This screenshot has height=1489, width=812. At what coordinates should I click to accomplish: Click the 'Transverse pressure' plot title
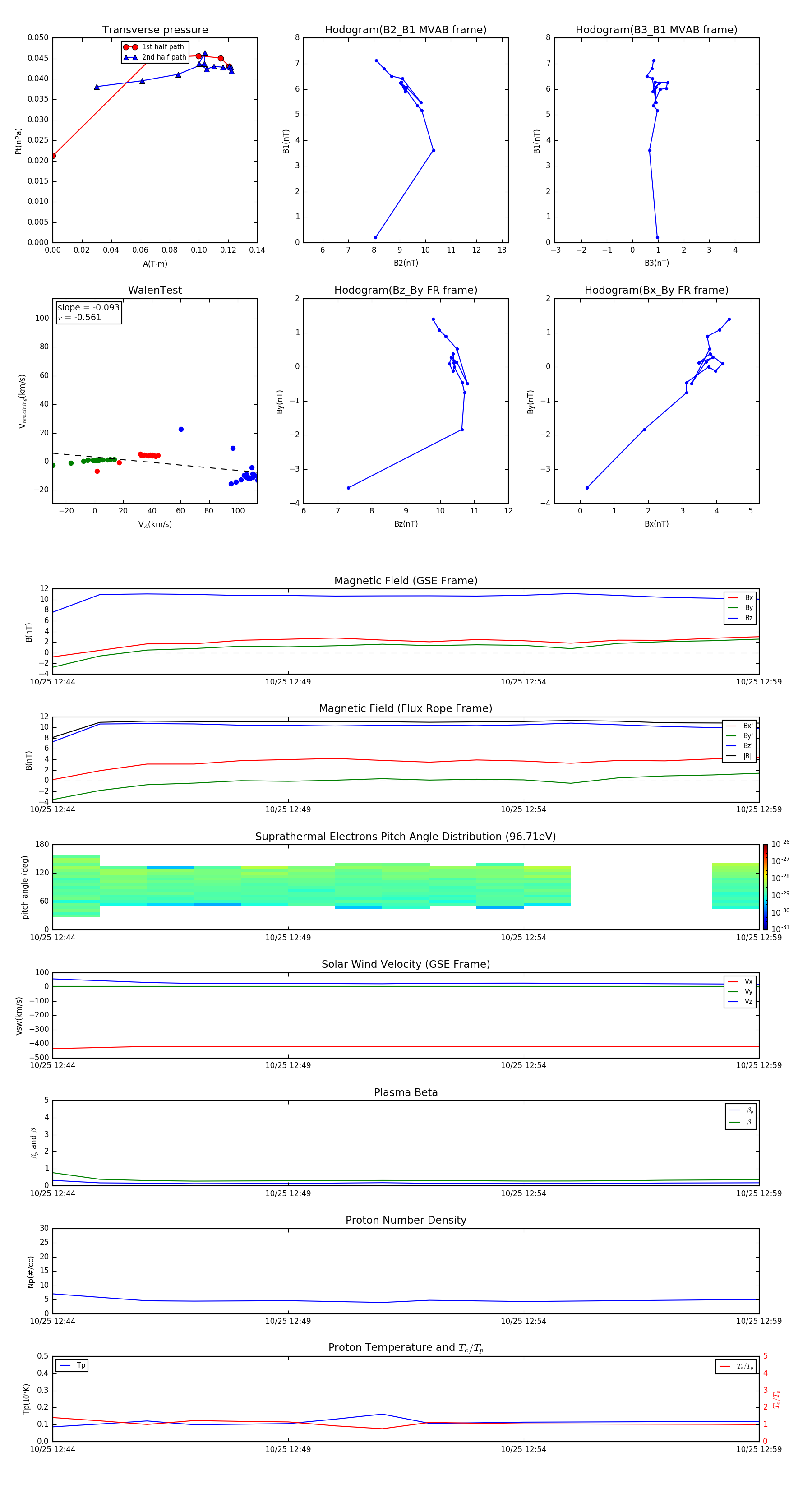(x=155, y=30)
